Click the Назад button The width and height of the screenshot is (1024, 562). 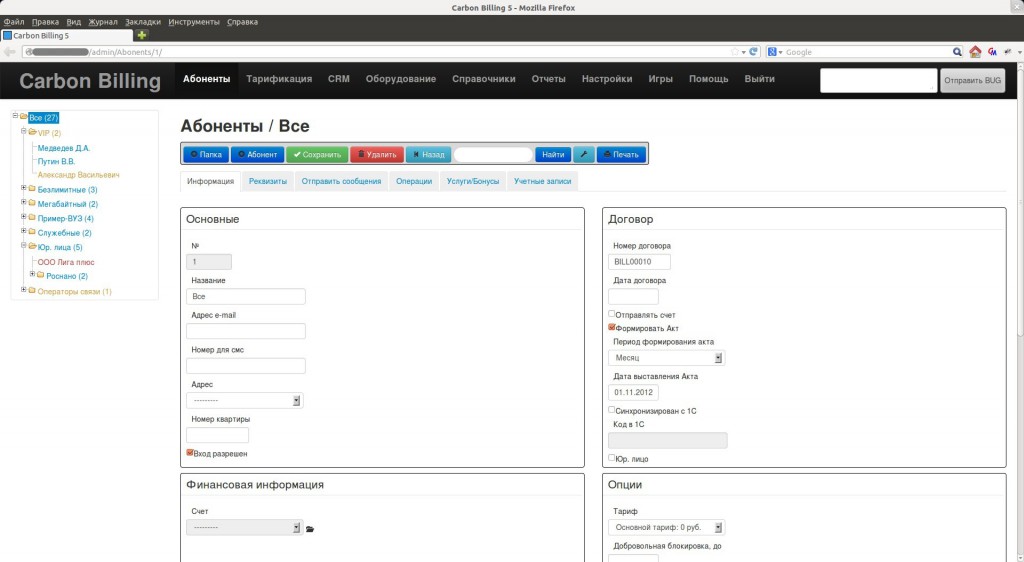(428, 155)
